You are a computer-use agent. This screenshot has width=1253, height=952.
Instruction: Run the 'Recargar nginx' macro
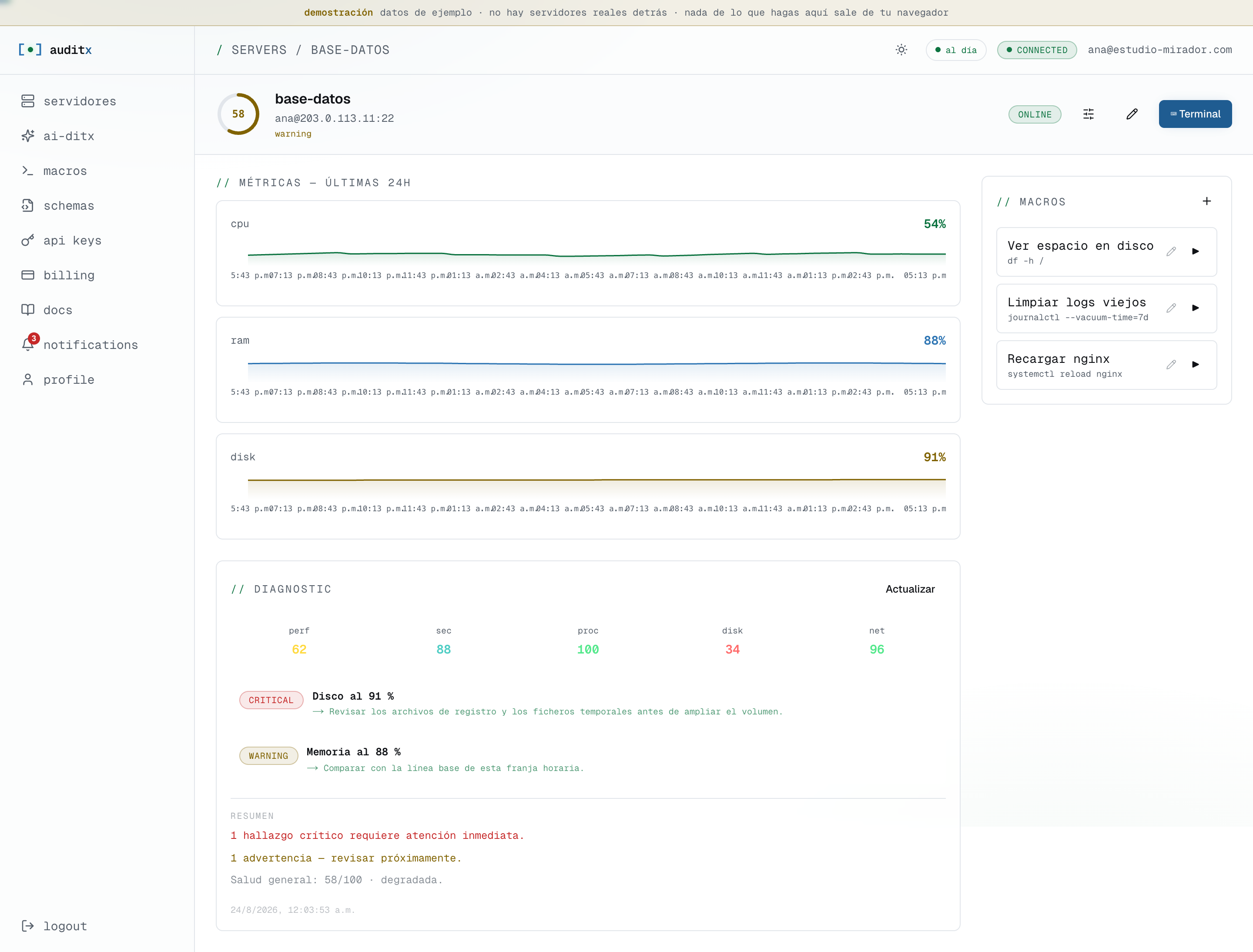pos(1195,364)
